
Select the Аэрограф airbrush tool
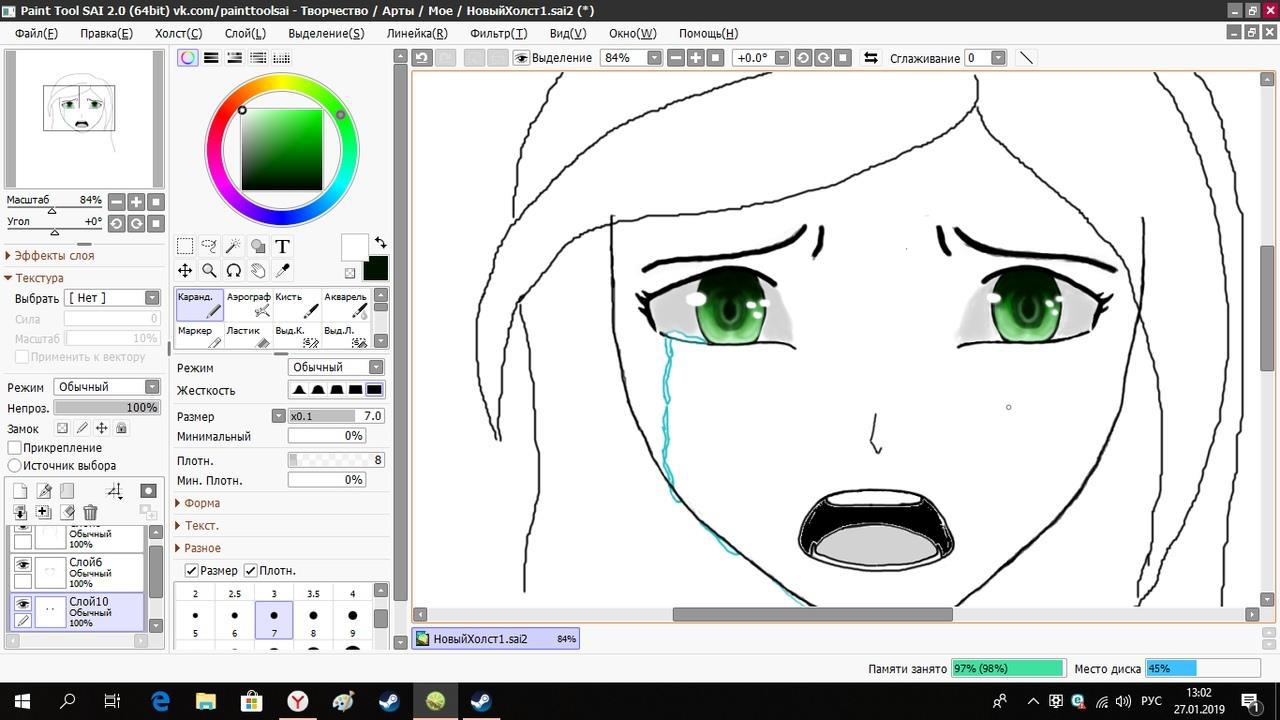pyautogui.click(x=249, y=304)
